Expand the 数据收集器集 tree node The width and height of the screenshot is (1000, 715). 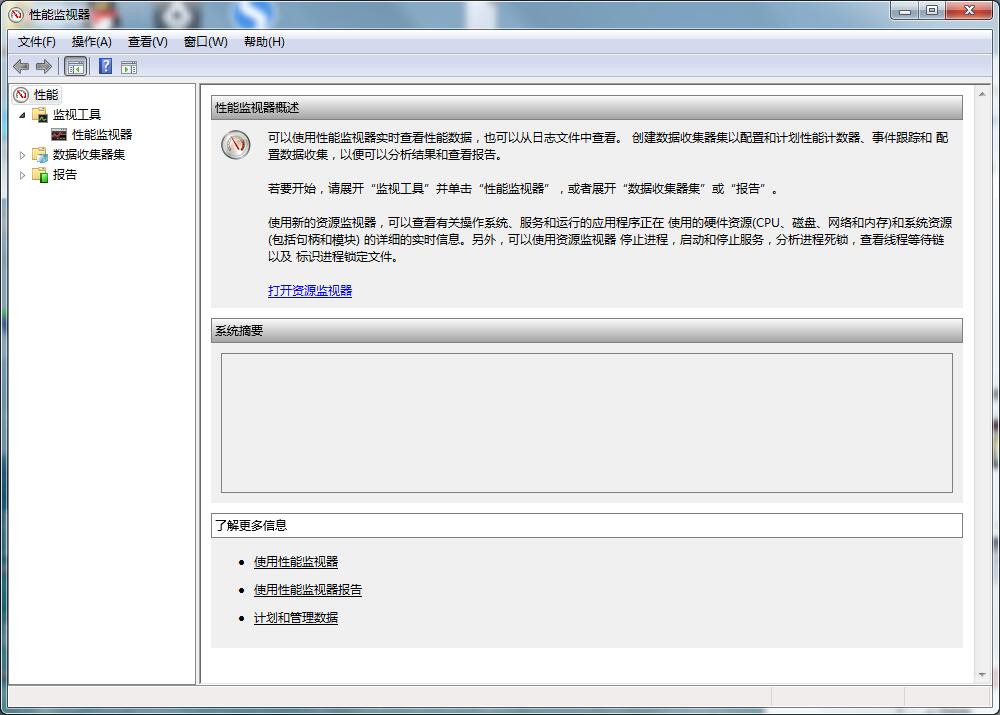coord(22,155)
